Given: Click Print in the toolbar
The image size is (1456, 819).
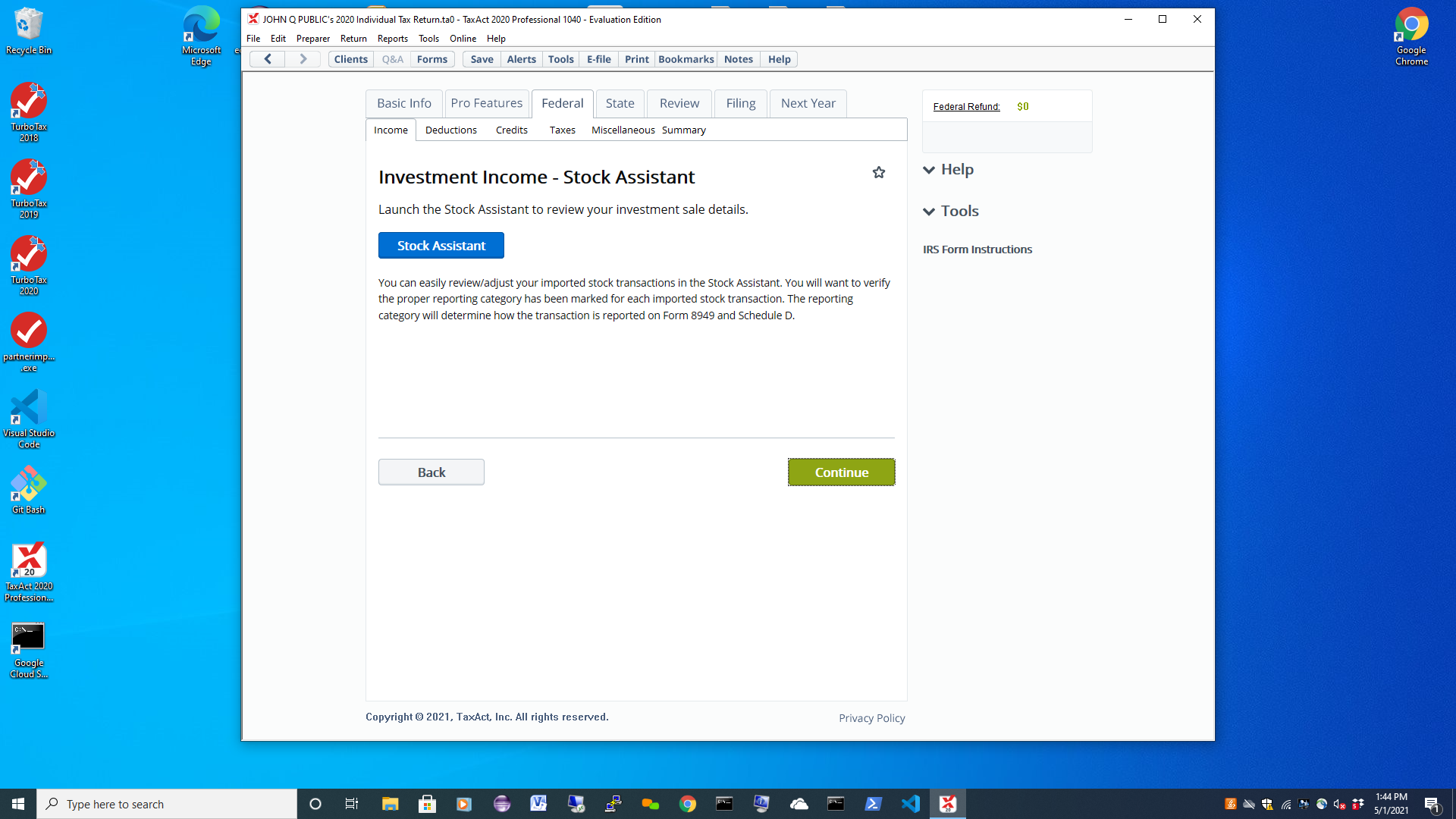Looking at the screenshot, I should tap(637, 59).
